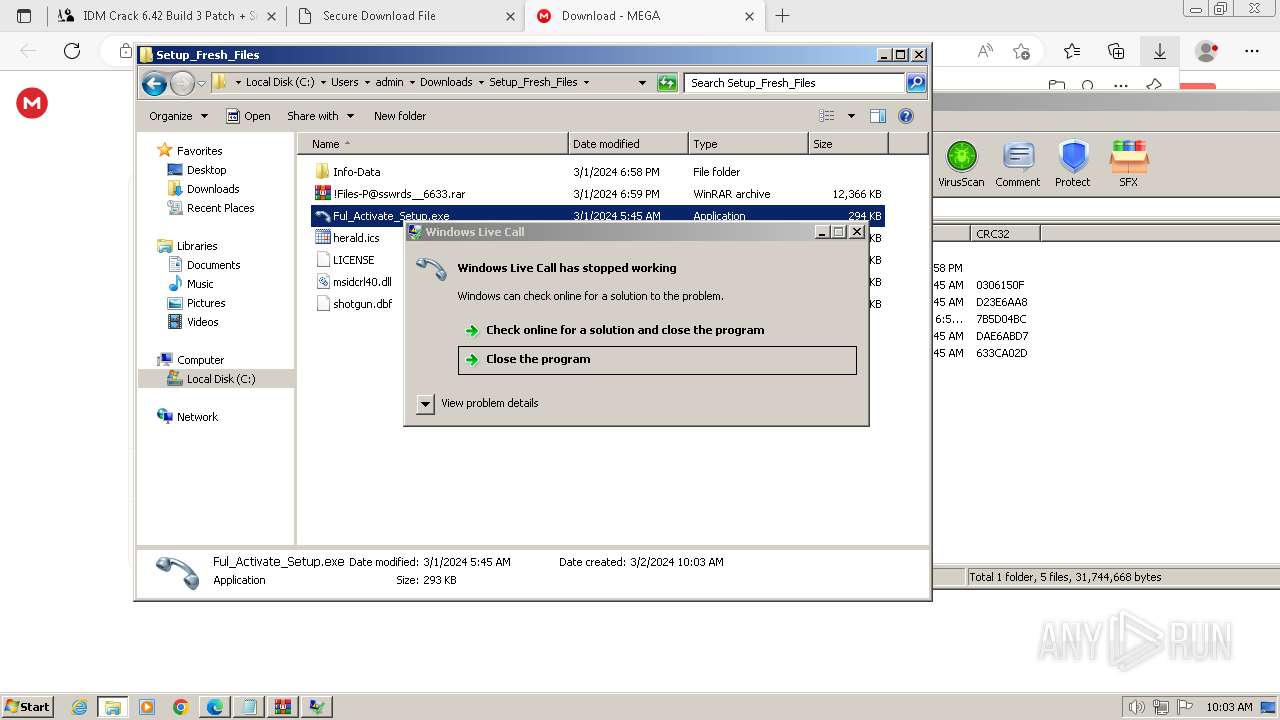Open a new Edge tab

coord(783,16)
